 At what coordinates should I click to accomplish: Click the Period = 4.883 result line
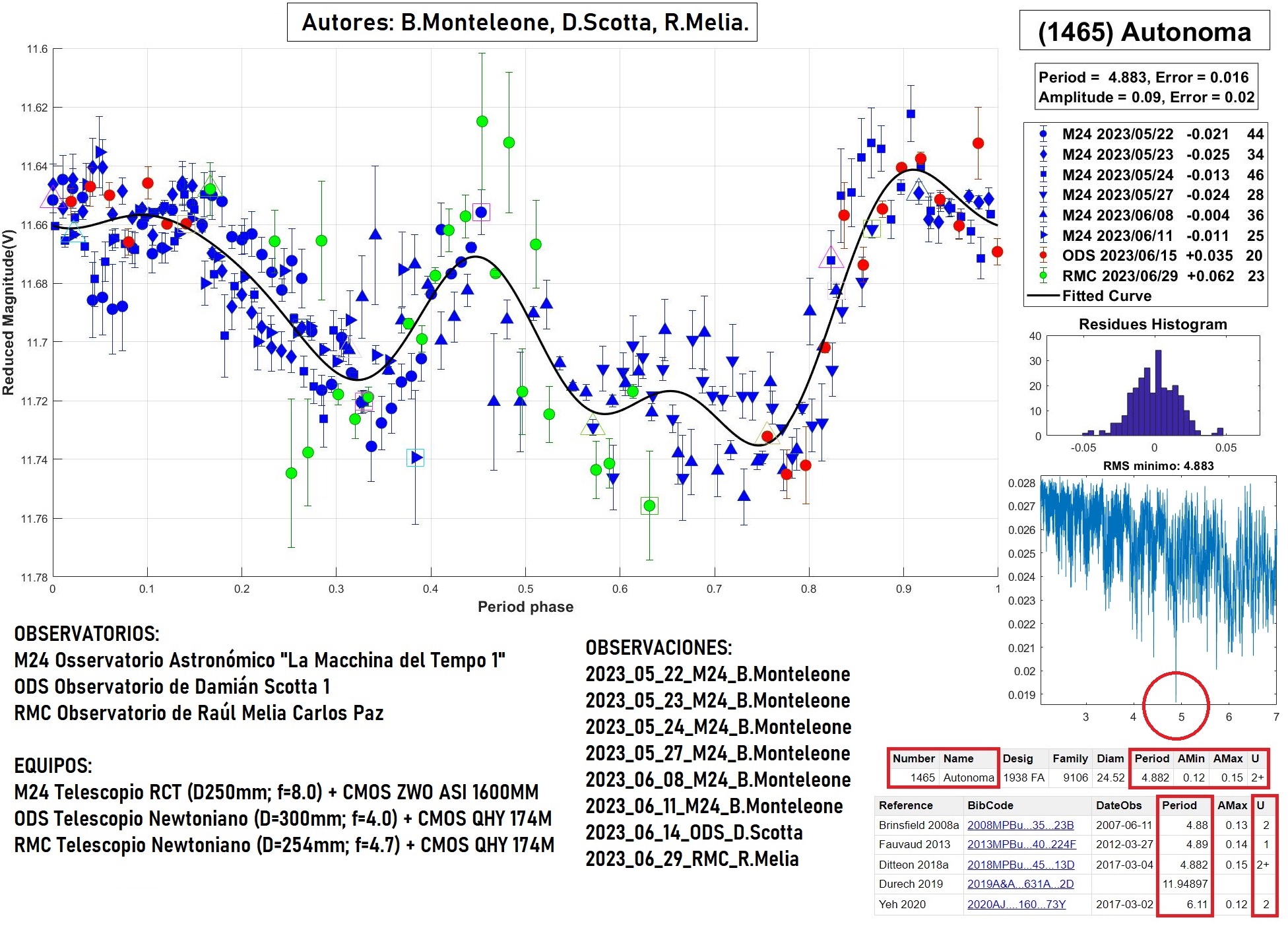pos(1143,77)
